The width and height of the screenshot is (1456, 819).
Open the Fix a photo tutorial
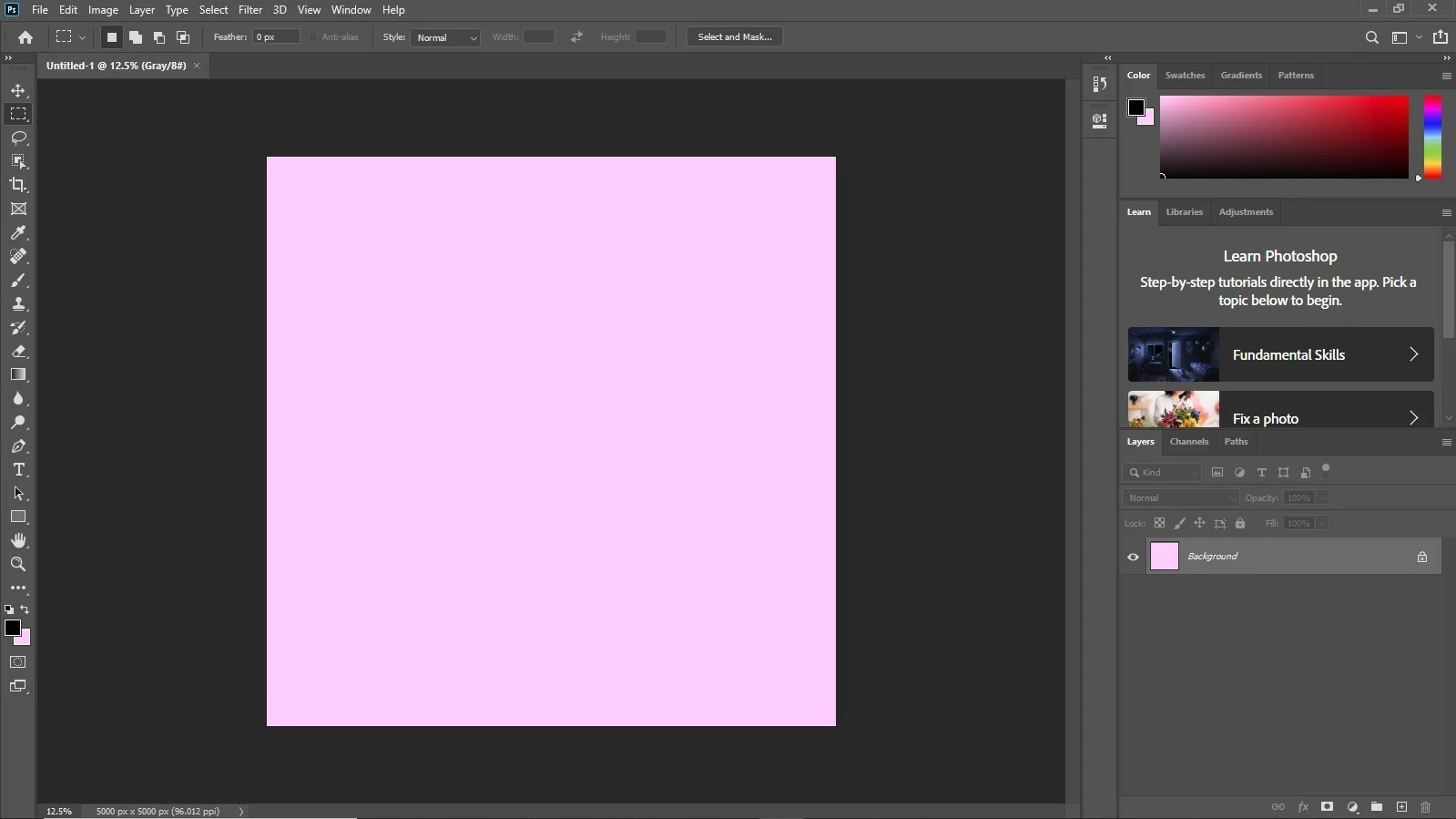[1280, 410]
